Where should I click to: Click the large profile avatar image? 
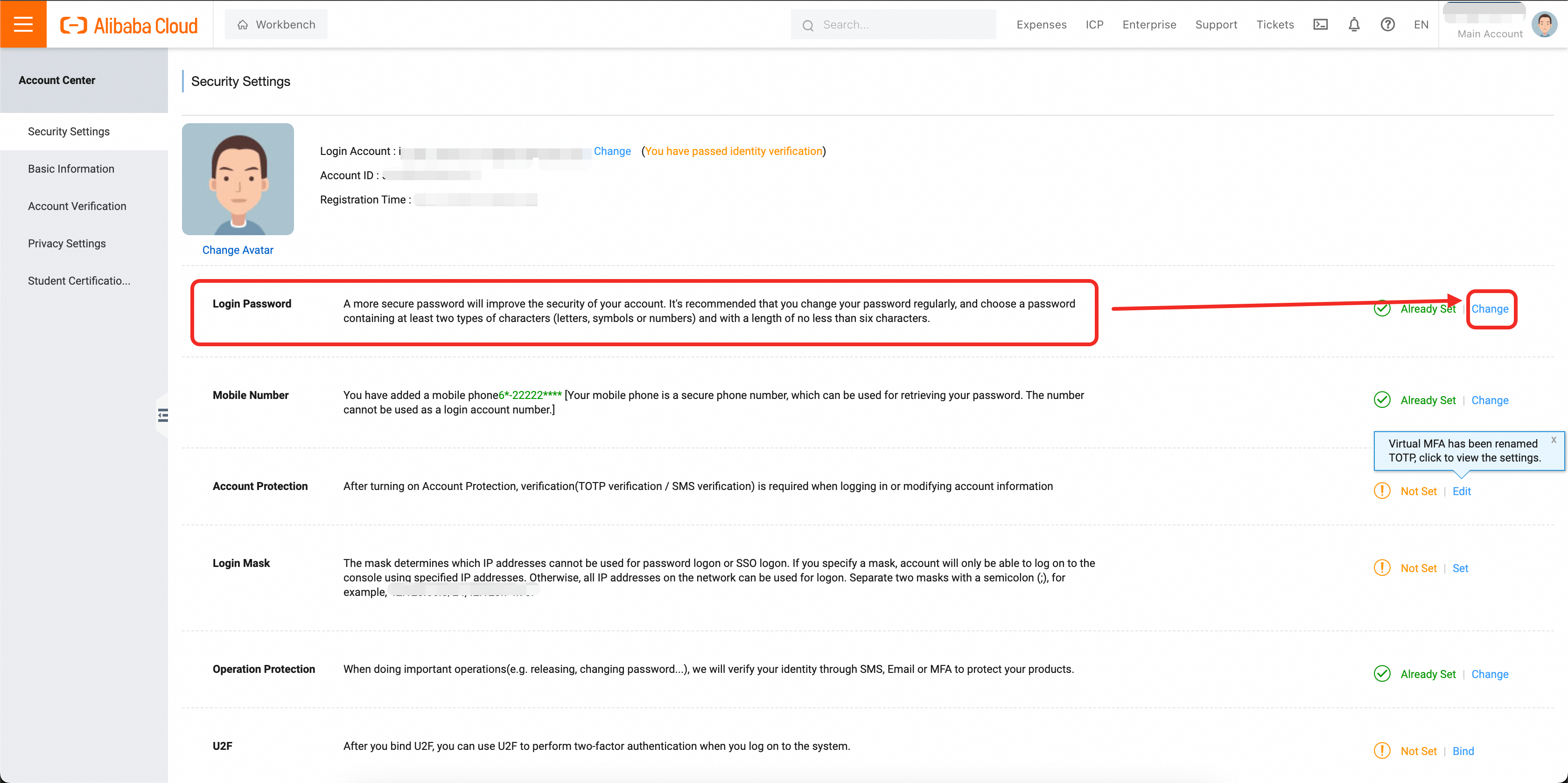tap(238, 179)
